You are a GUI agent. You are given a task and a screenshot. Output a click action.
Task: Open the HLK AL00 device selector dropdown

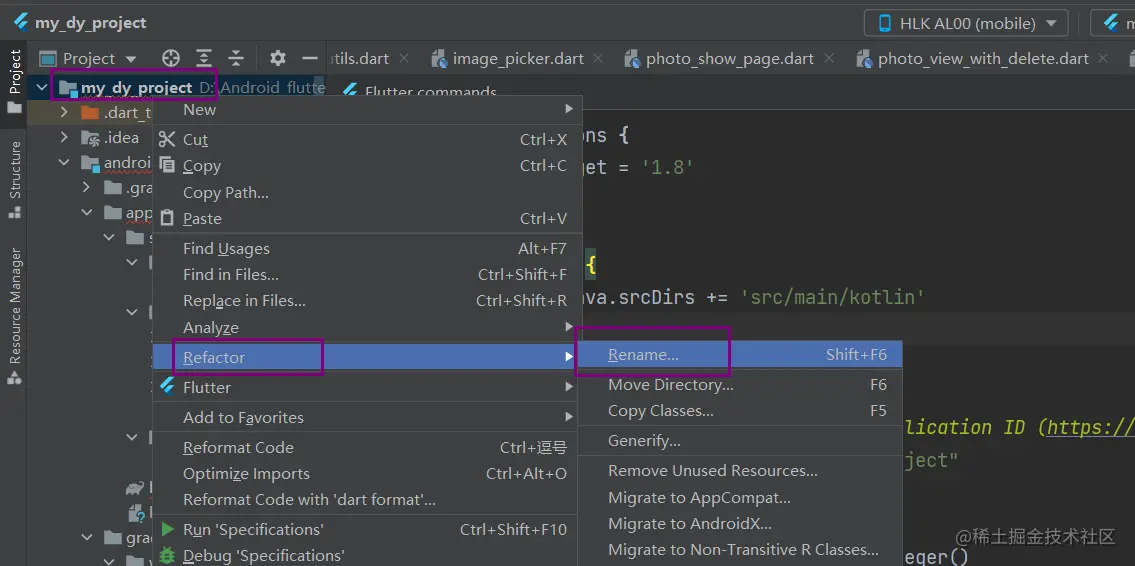click(x=966, y=23)
